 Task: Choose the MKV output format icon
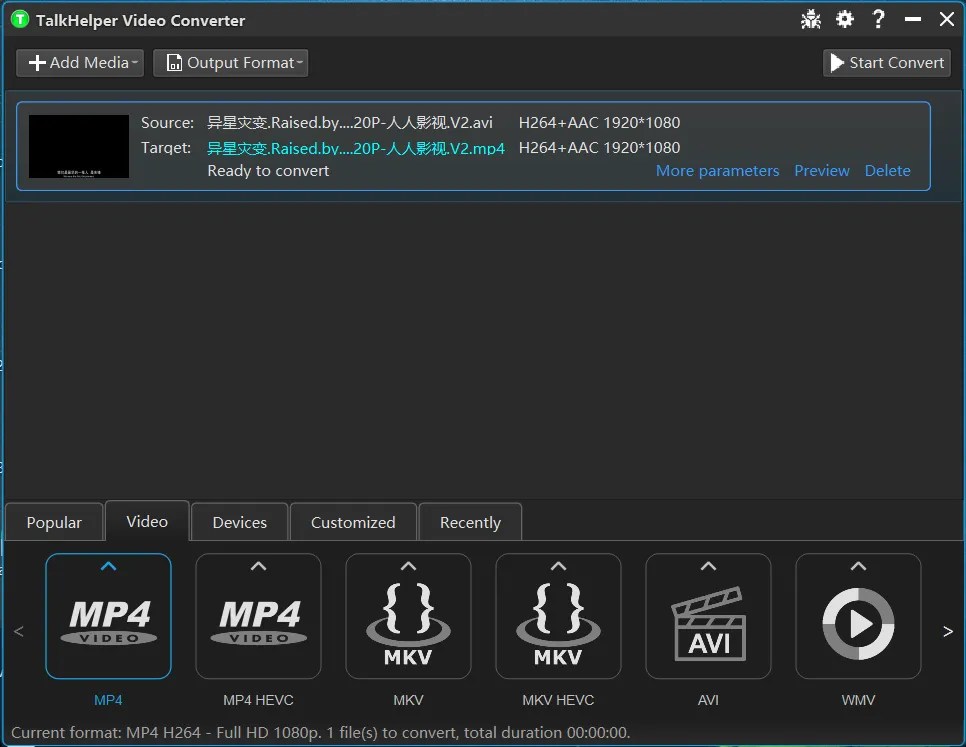click(408, 616)
